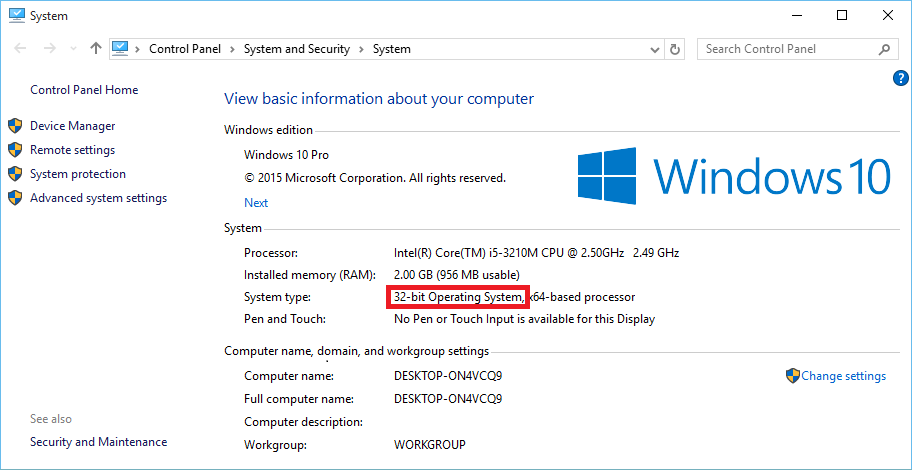Screen dimensions: 912x470
Task: Click shield icon next to Change settings
Action: pyautogui.click(x=793, y=376)
